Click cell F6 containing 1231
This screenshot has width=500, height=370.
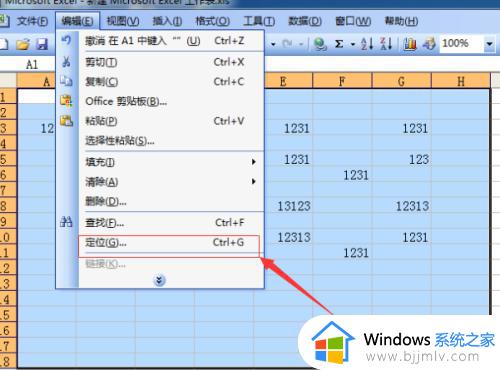342,175
